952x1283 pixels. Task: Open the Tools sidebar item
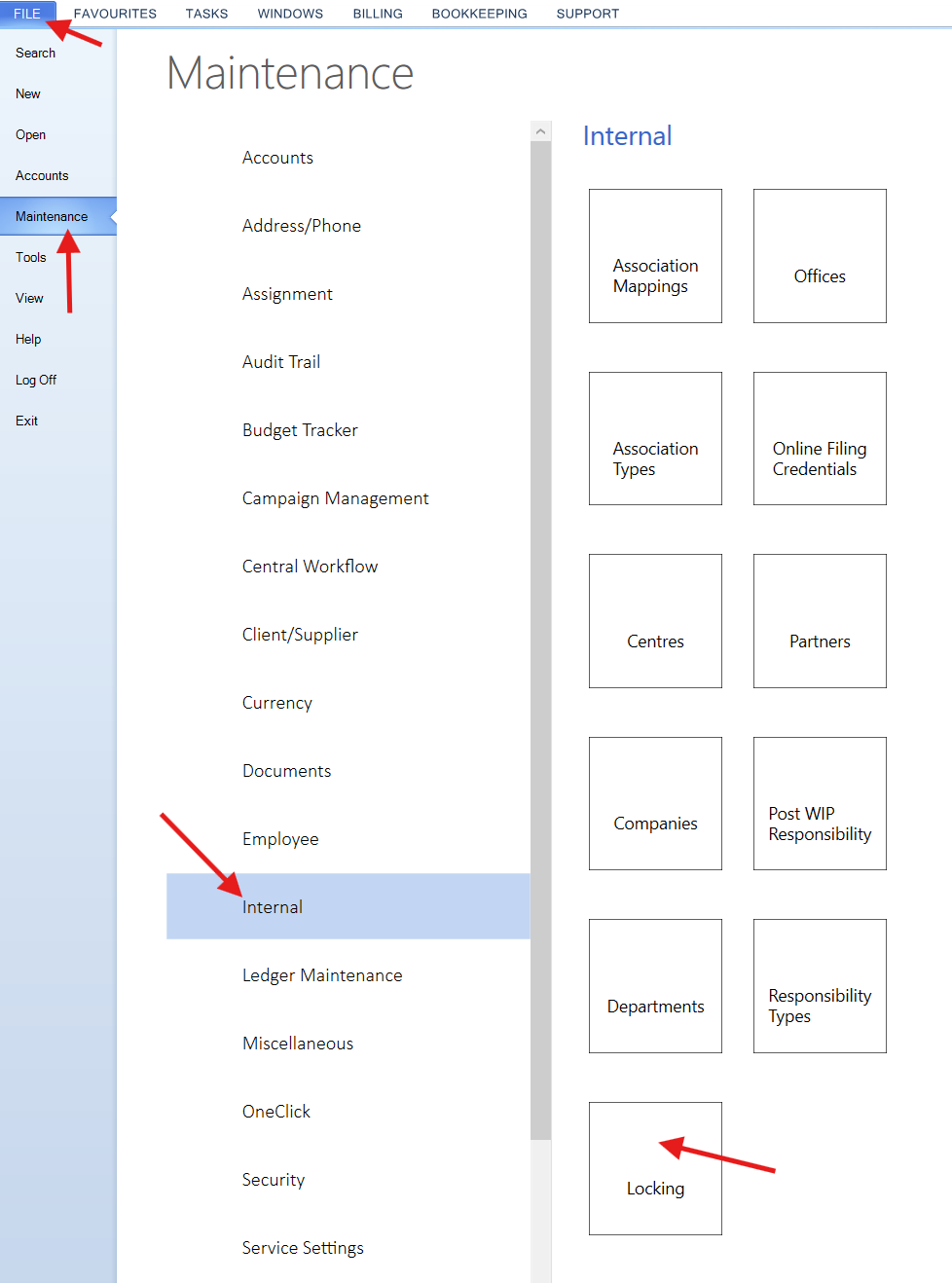tap(31, 257)
